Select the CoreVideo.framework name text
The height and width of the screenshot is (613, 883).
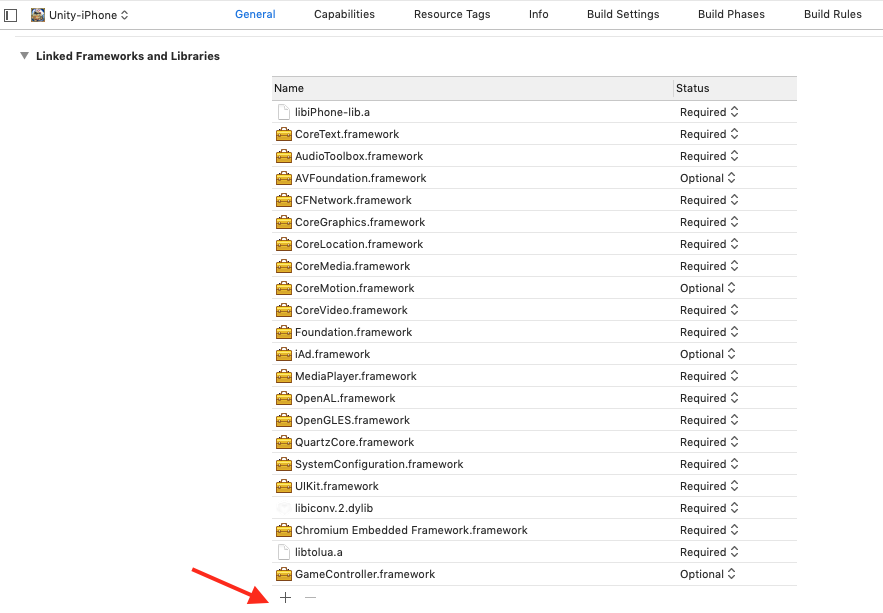(351, 310)
